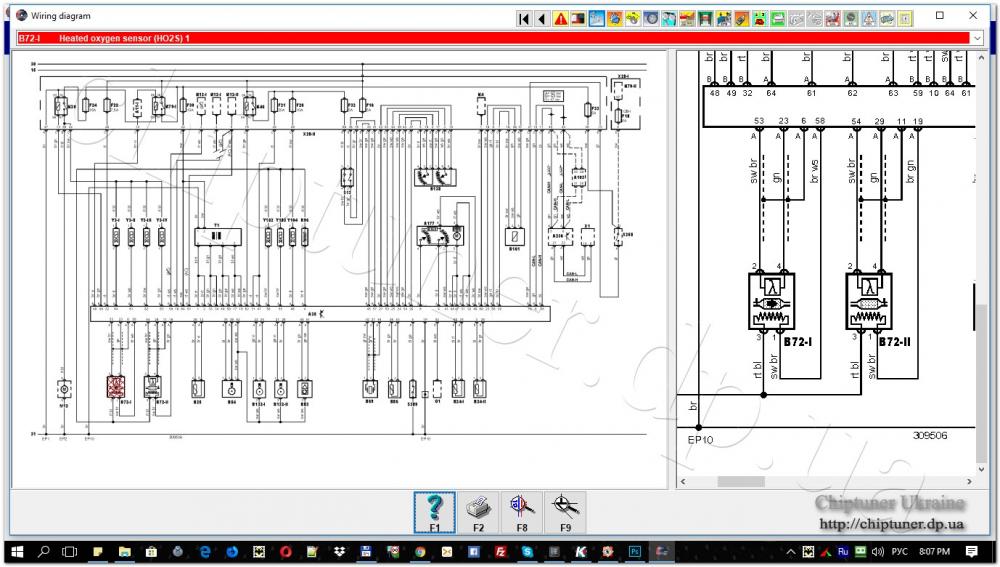Click the F2 print button
Screen dimensions: 1000x567
pos(478,512)
